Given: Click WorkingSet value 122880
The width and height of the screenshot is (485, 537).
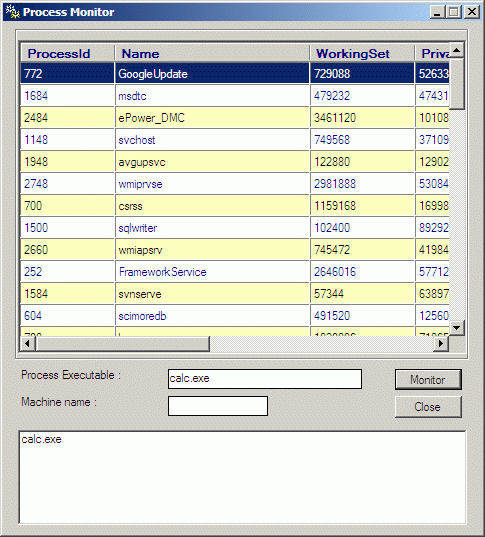Looking at the screenshot, I should tap(362, 162).
